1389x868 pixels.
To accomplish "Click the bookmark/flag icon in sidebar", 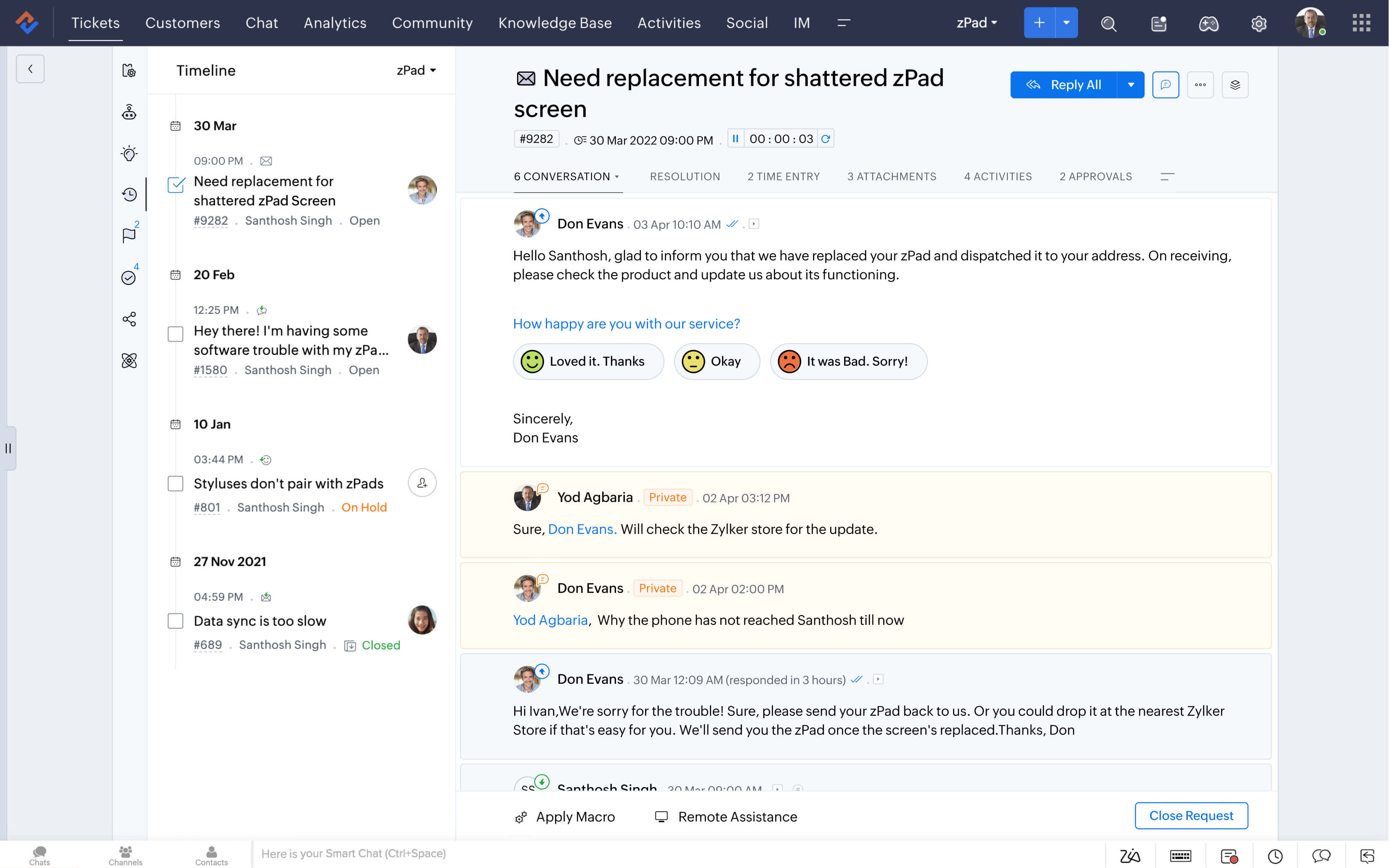I will (x=129, y=237).
